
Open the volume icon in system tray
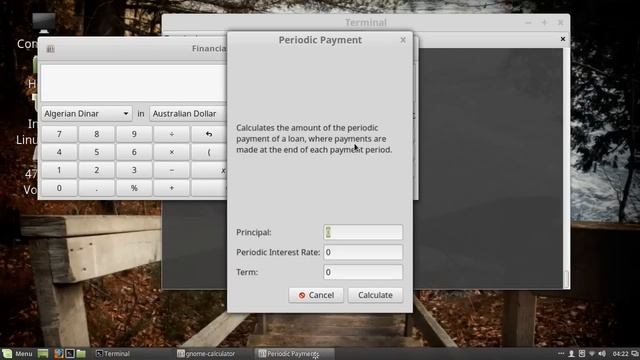click(x=602, y=354)
